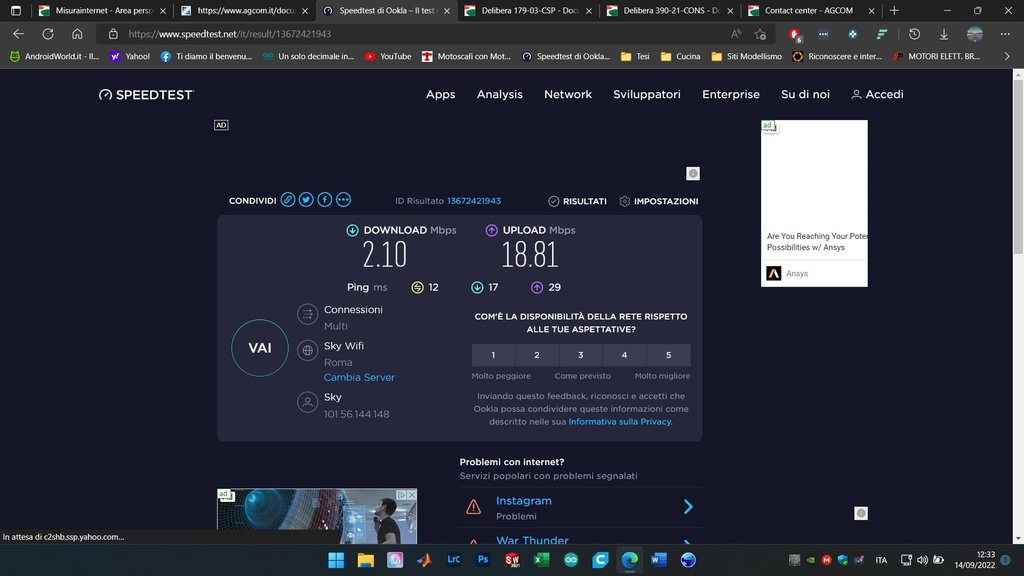Image resolution: width=1024 pixels, height=576 pixels.
Task: Open the Sviluppatori menu
Action: (647, 95)
